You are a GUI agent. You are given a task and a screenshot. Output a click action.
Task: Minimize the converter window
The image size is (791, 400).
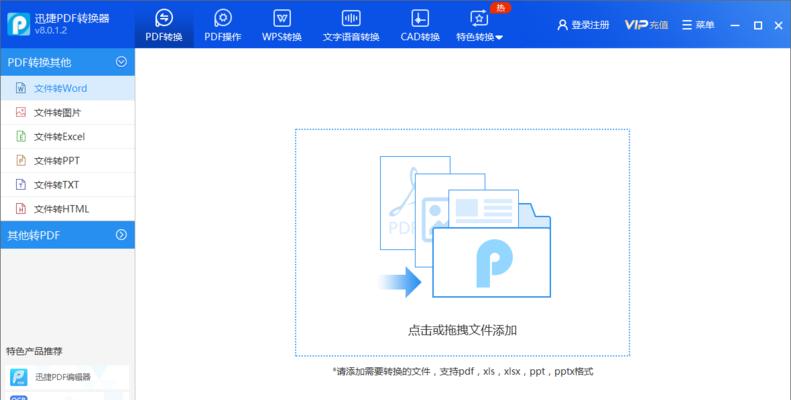point(735,25)
